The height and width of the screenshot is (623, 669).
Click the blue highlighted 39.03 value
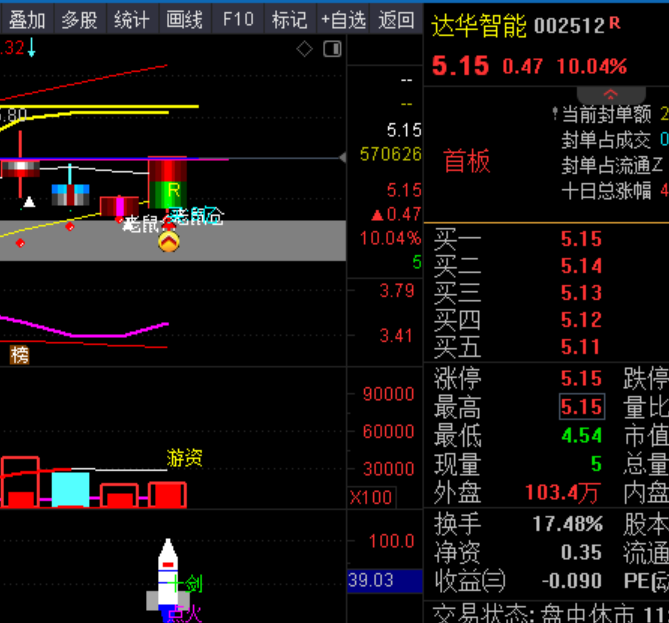[x=385, y=580]
